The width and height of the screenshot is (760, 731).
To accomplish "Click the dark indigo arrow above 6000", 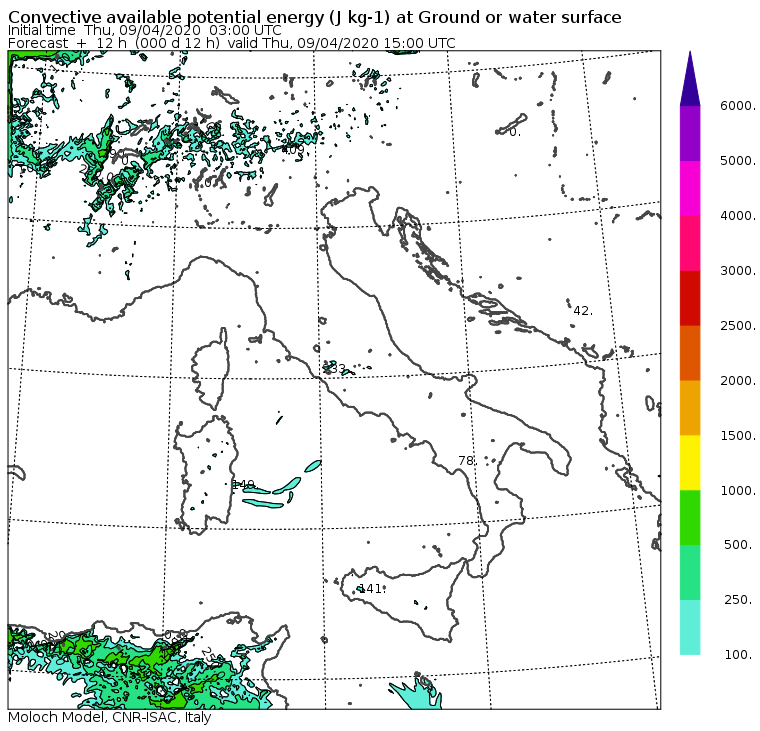I will 690,82.
